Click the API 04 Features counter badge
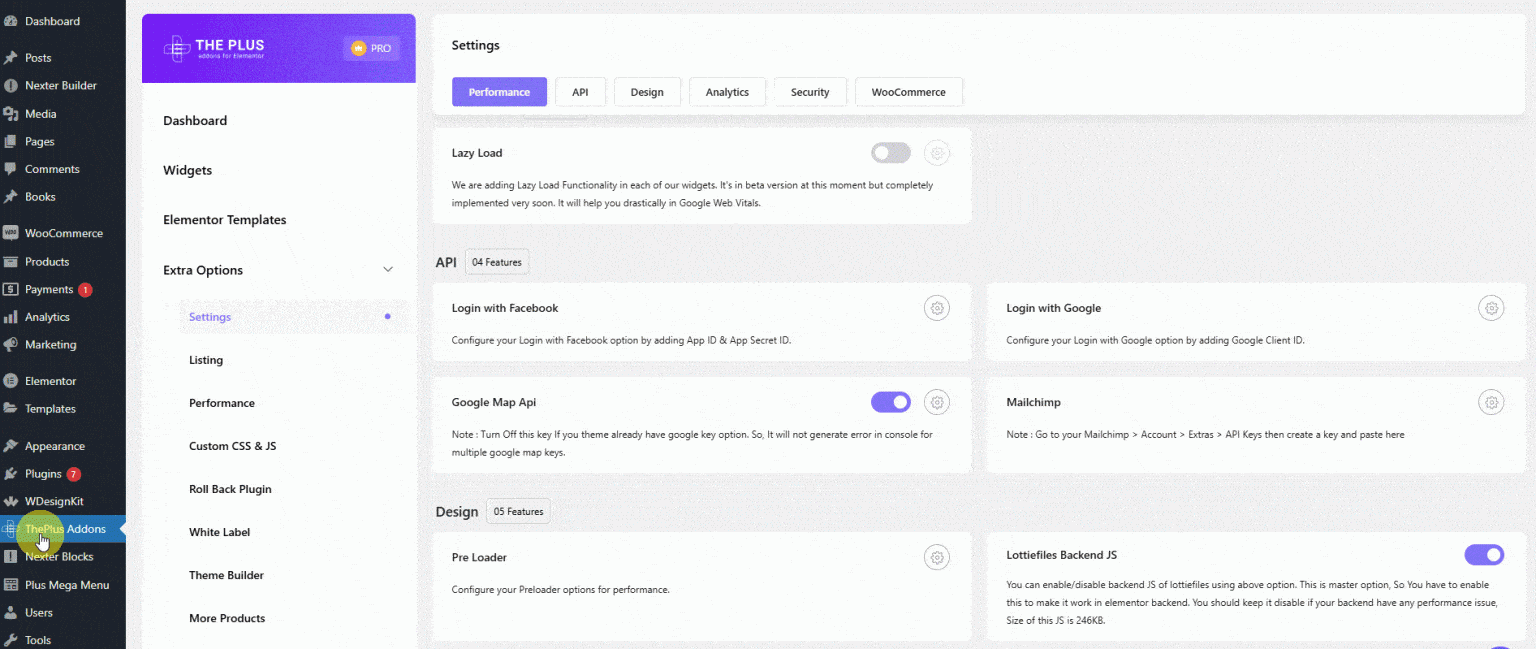1536x649 pixels. click(x=496, y=261)
